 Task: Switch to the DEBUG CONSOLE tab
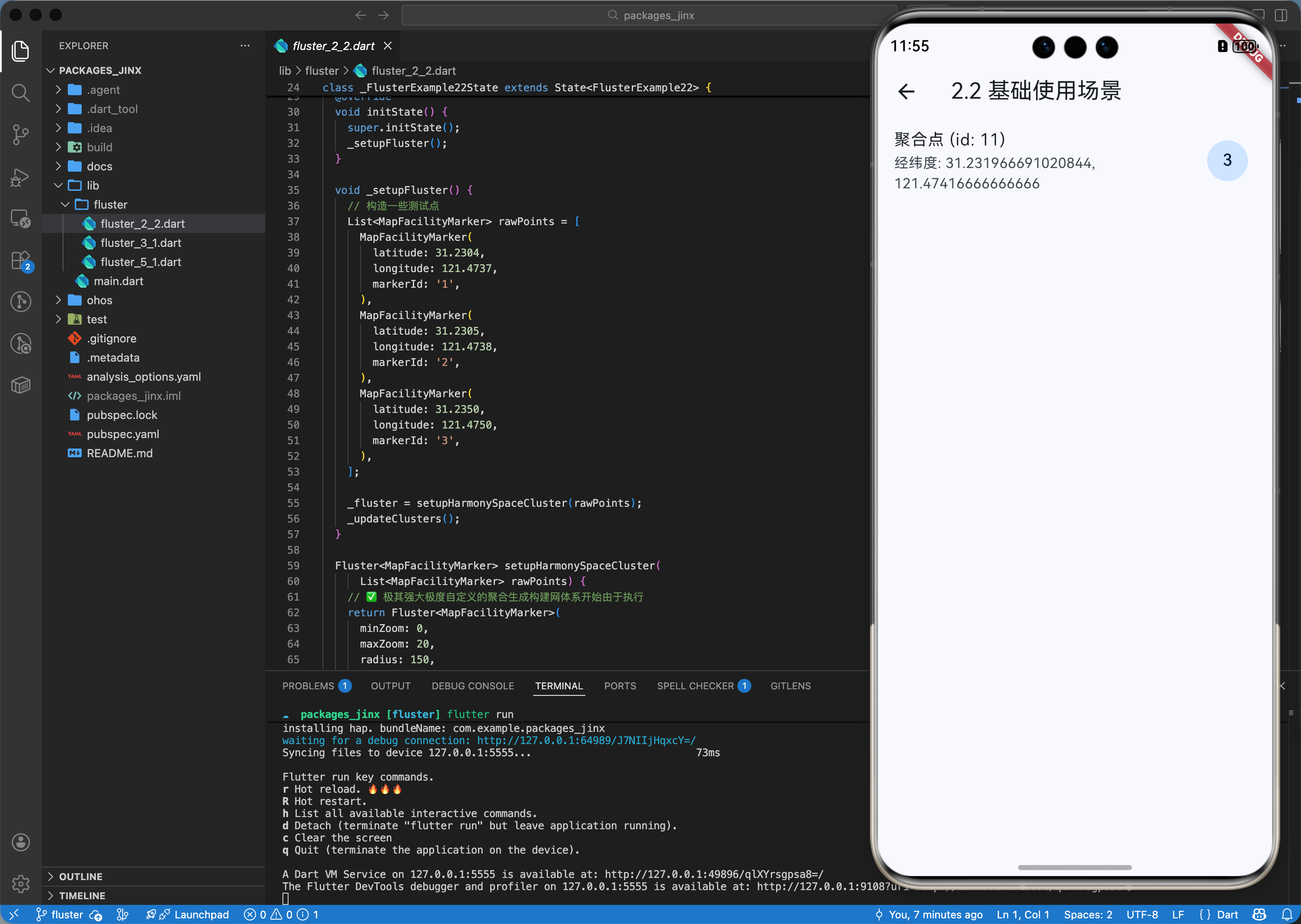click(472, 685)
